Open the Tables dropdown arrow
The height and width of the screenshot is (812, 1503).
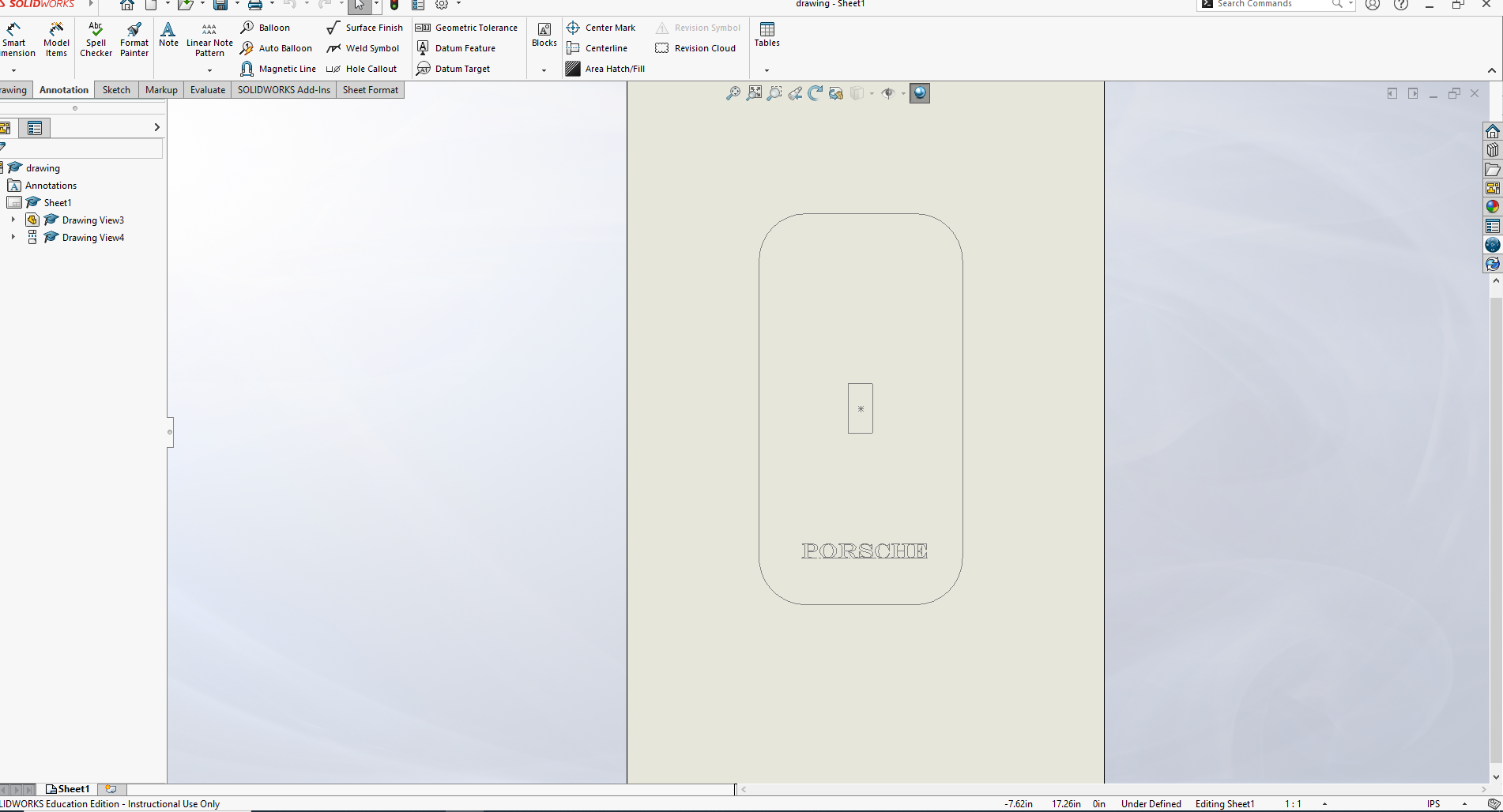[767, 70]
